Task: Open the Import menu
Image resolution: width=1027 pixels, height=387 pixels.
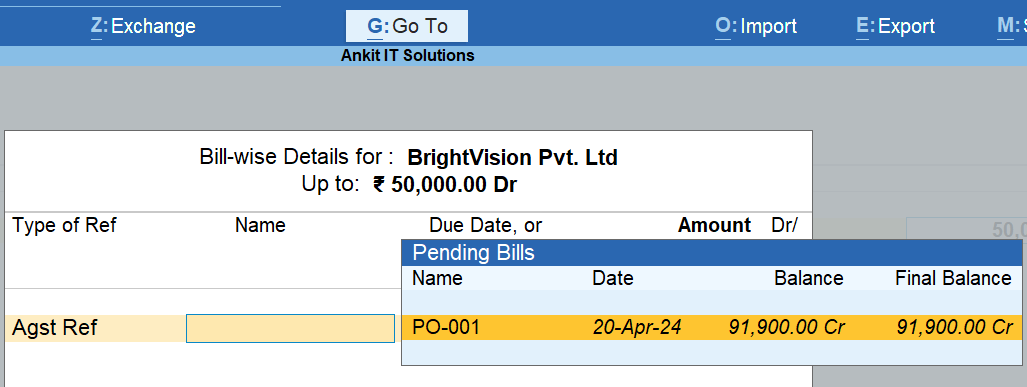Action: (756, 26)
